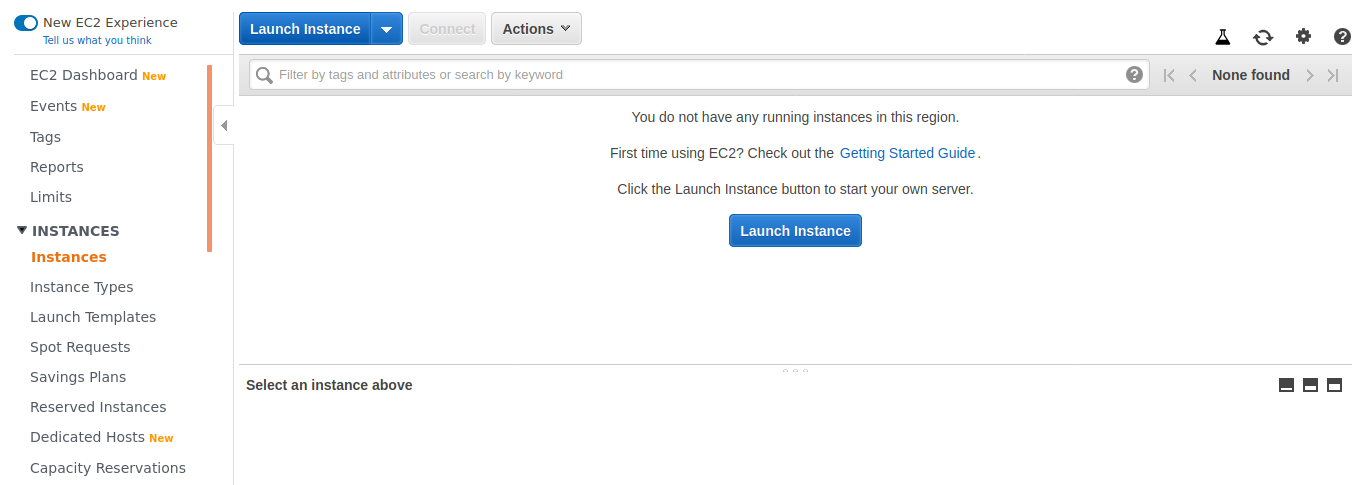
Task: Collapse the left navigation sidebar
Action: [x=224, y=125]
